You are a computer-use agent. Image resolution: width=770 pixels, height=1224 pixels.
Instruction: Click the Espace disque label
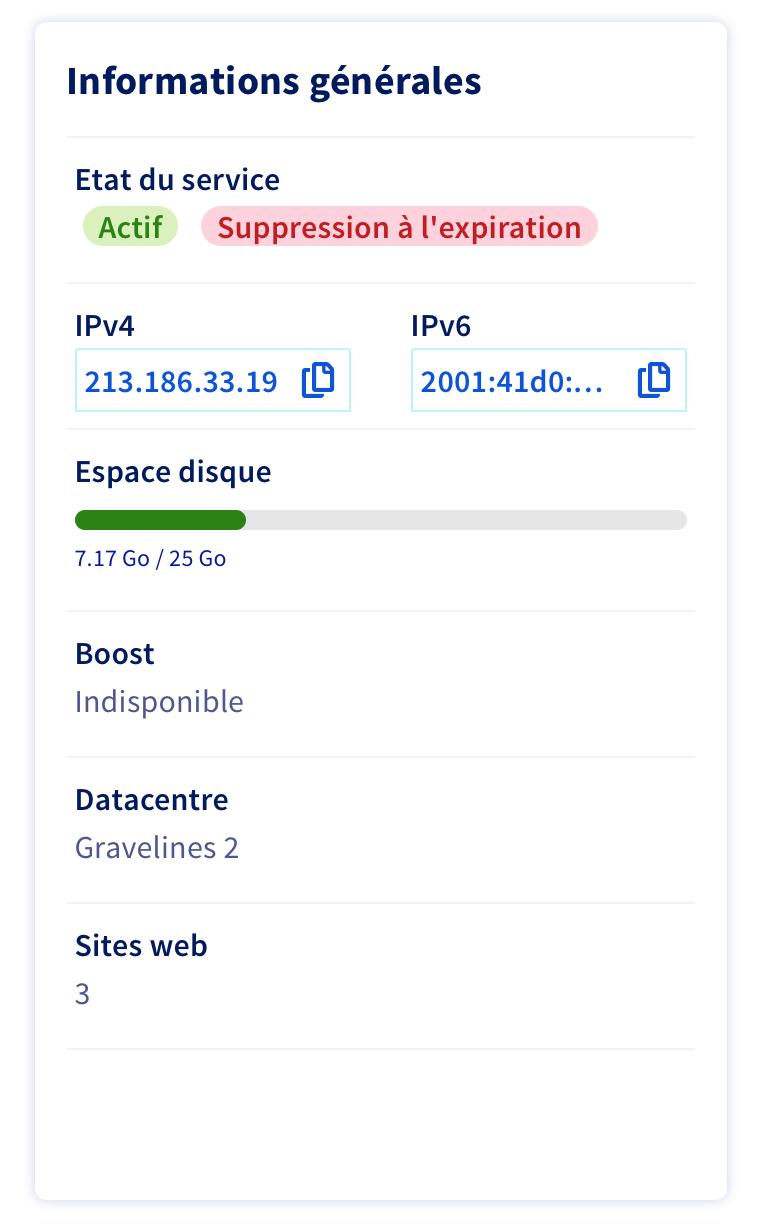coord(173,471)
